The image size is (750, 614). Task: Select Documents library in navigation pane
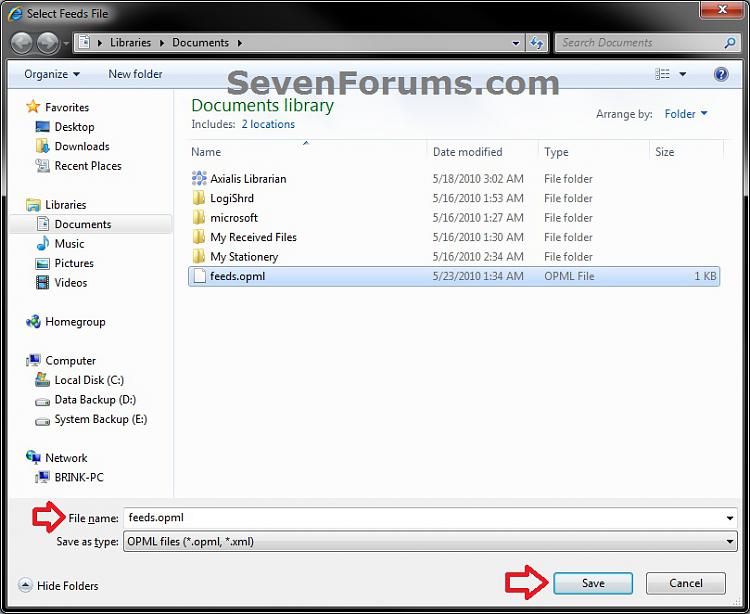pyautogui.click(x=90, y=224)
